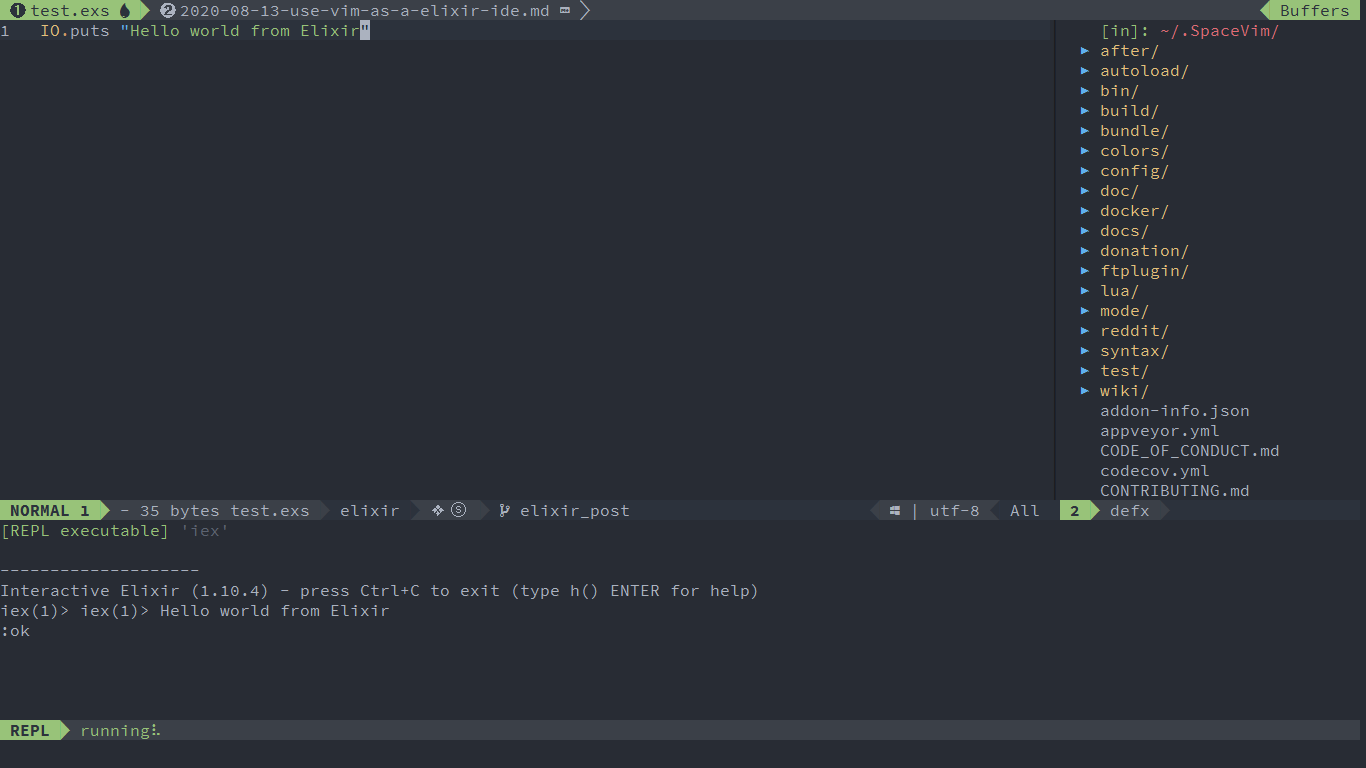The height and width of the screenshot is (768, 1366).
Task: Open the 2020-08-13-use-vim-as-a-elixir-ide.md tab
Action: coord(365,11)
